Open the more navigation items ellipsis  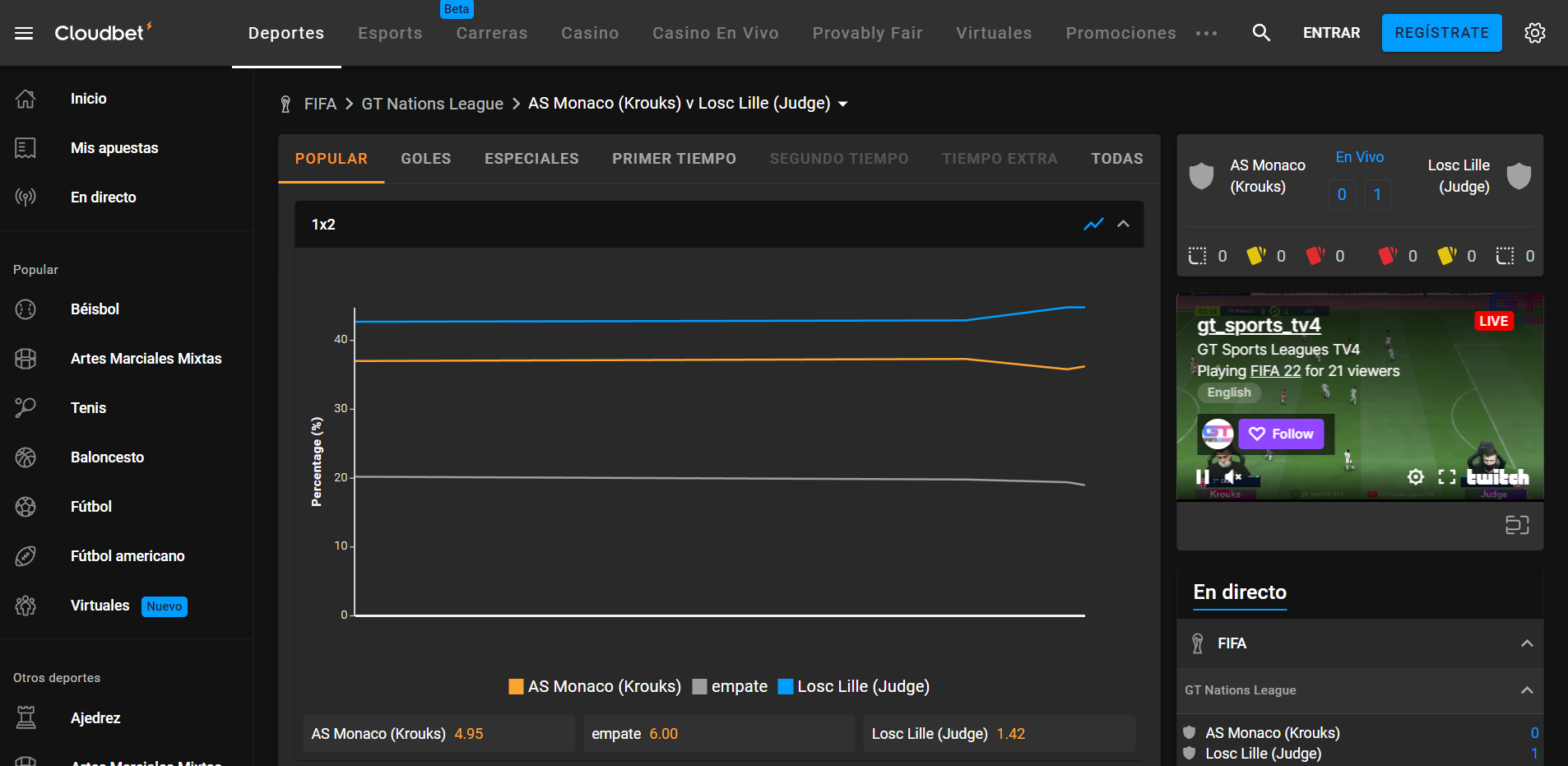tap(1206, 34)
